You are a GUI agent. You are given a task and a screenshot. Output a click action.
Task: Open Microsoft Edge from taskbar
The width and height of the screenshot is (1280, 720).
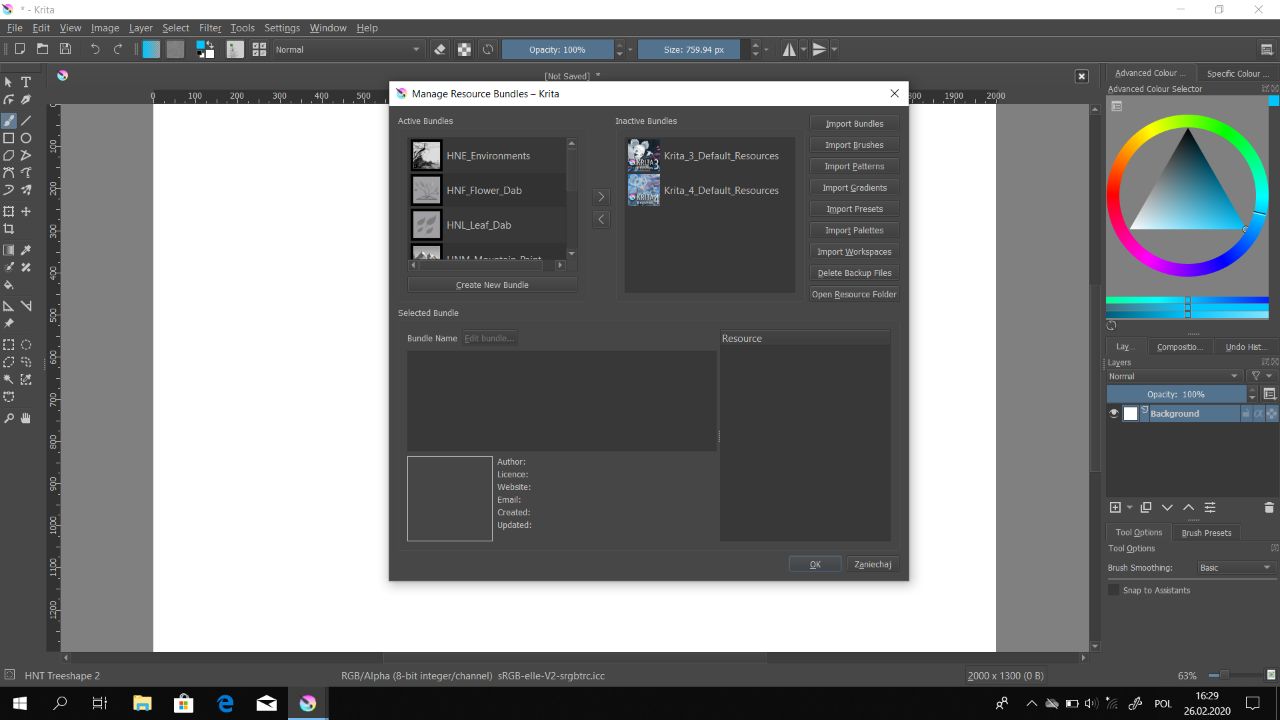[x=225, y=703]
